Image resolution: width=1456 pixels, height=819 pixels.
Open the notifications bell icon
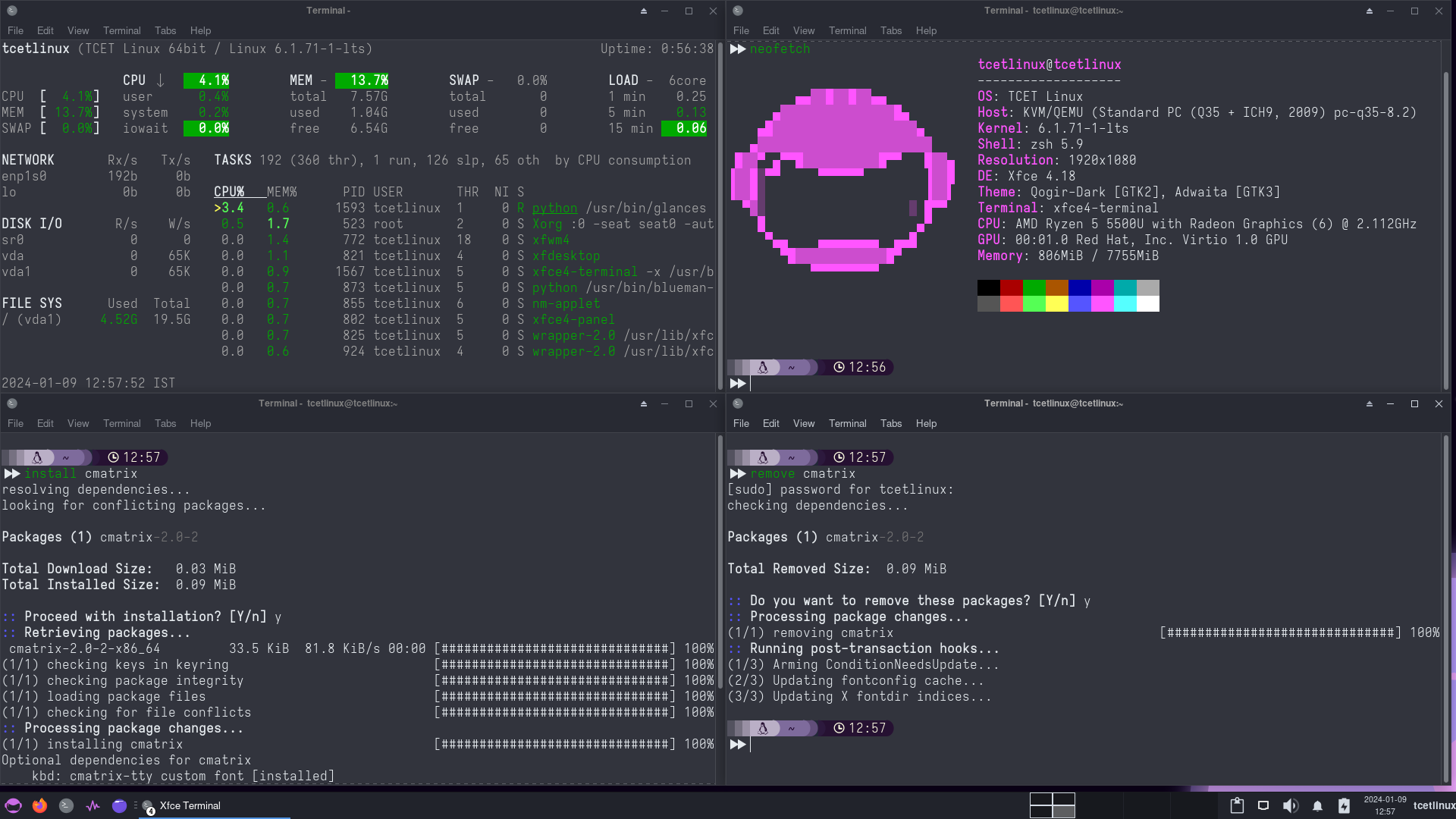(1317, 805)
